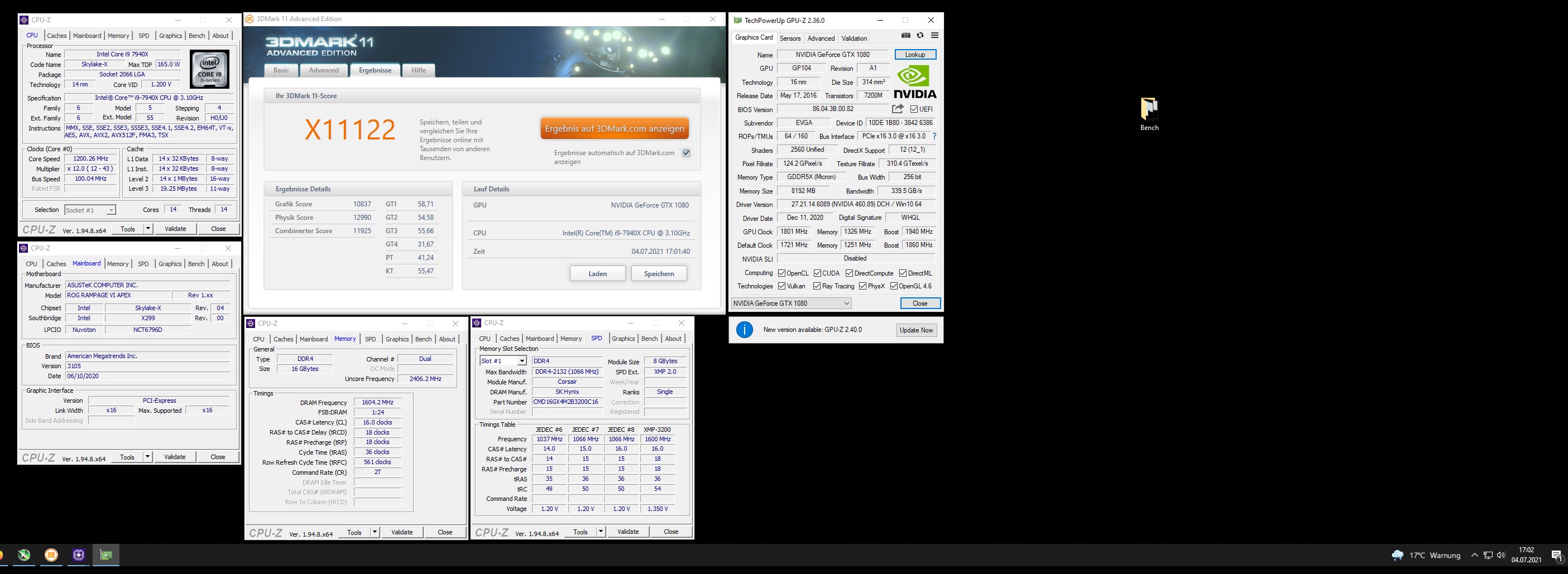Click the Intel Core i9 logo in CPU-Z
This screenshot has width=1568, height=574.
tap(210, 69)
